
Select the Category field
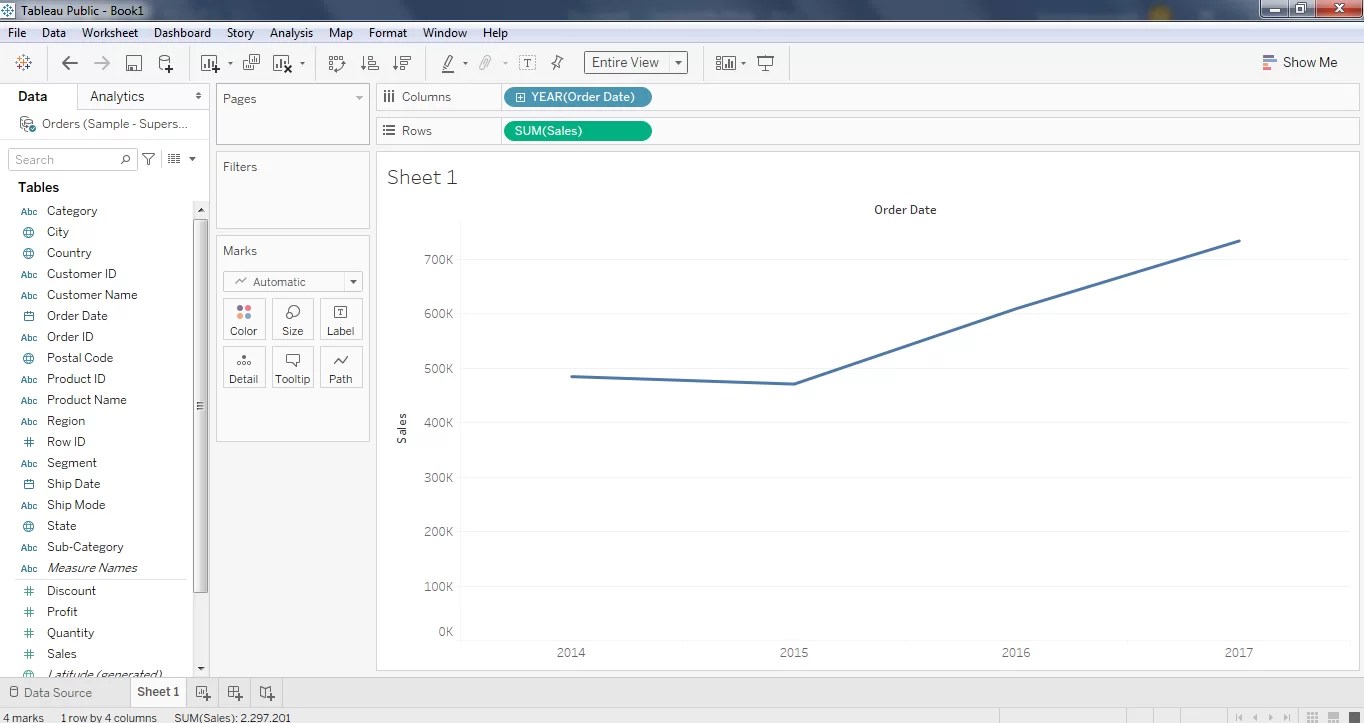click(72, 211)
